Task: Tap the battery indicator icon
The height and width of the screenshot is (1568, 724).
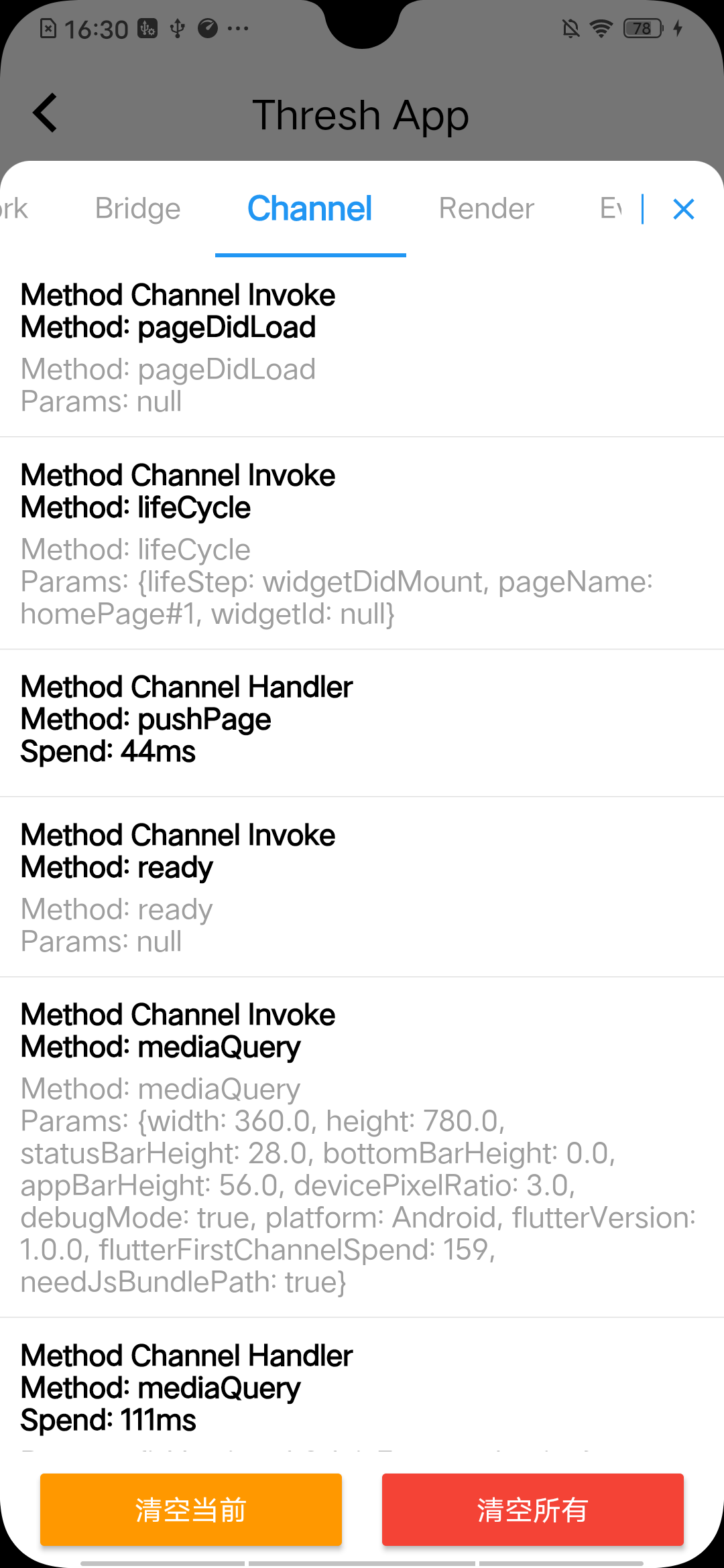Action: pos(643,28)
